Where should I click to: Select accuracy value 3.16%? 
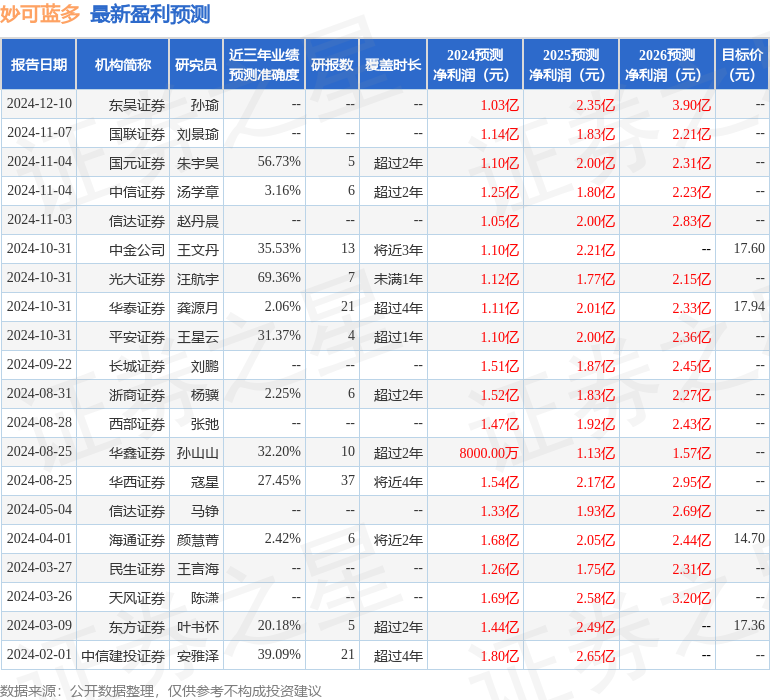282,191
